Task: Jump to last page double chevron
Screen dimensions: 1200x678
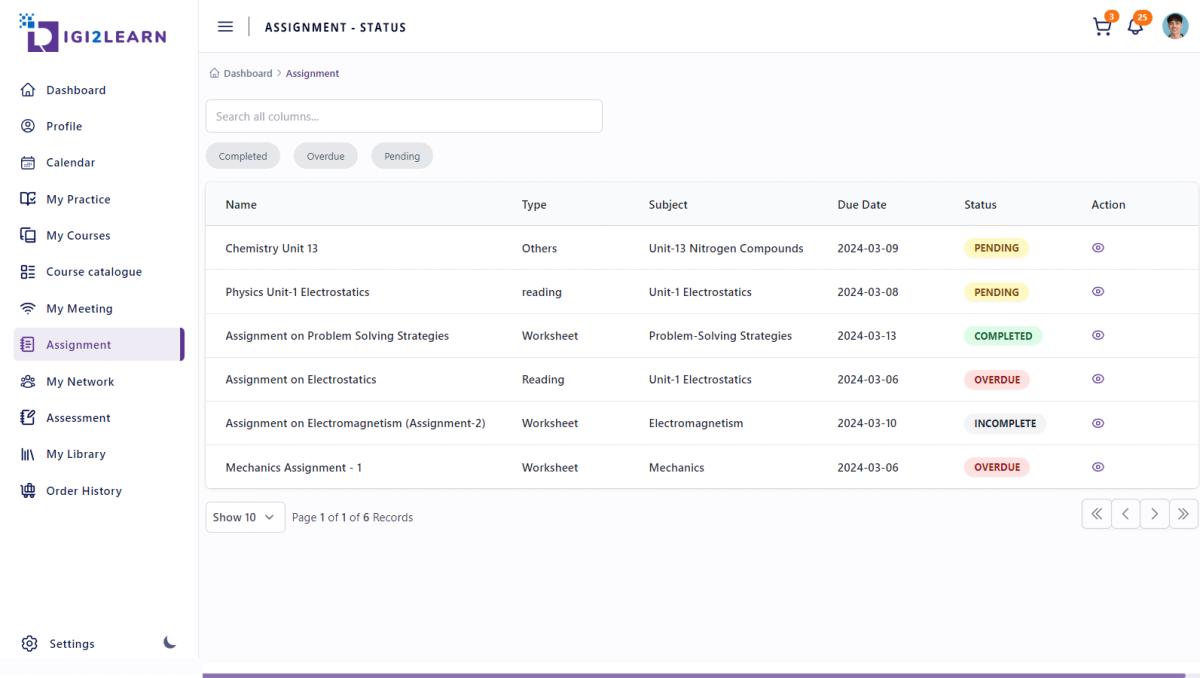Action: [1183, 514]
